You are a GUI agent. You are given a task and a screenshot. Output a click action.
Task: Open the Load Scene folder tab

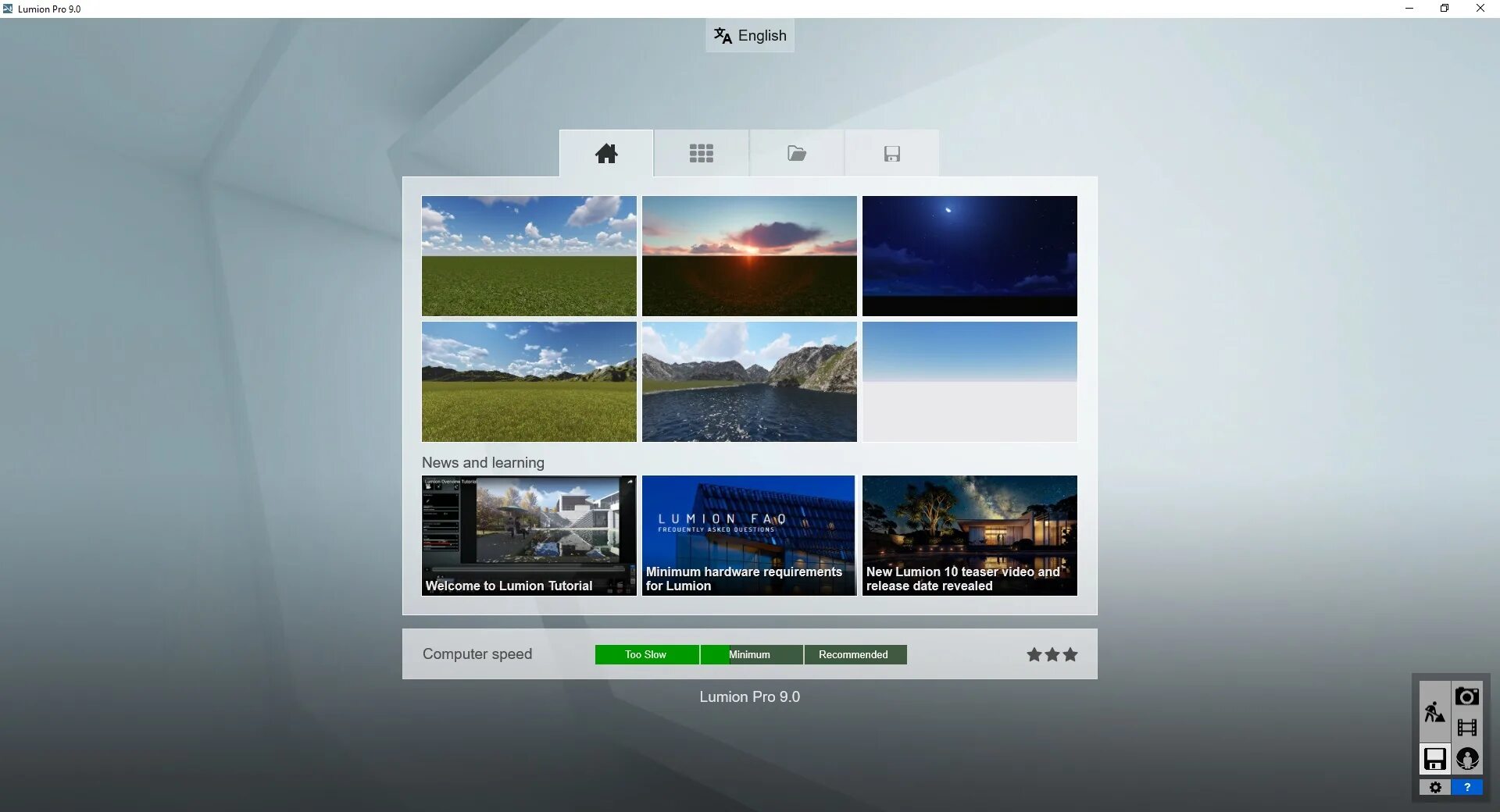pyautogui.click(x=797, y=153)
